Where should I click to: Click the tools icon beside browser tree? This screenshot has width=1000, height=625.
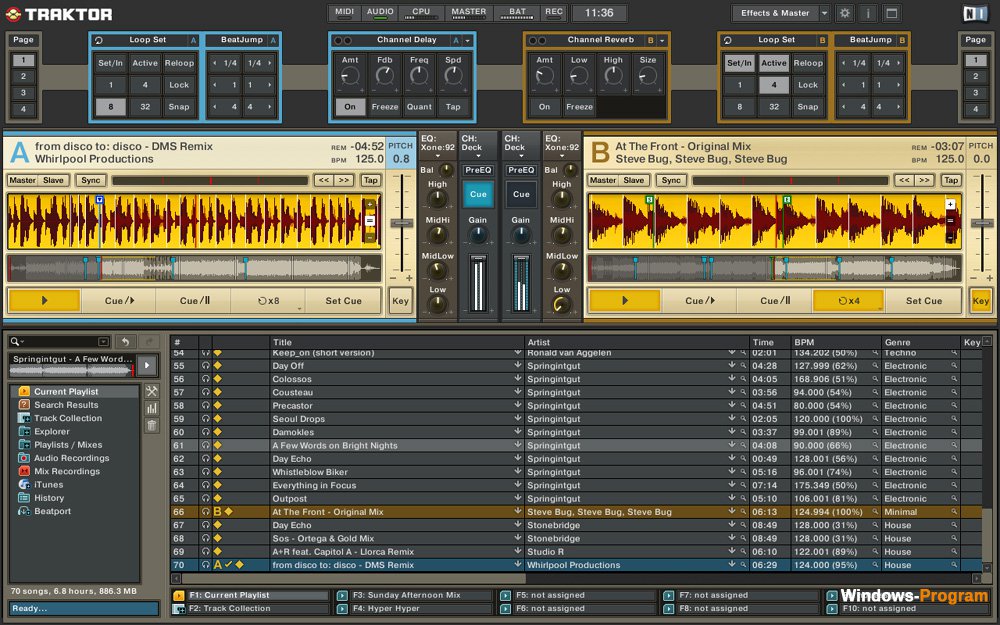click(152, 391)
